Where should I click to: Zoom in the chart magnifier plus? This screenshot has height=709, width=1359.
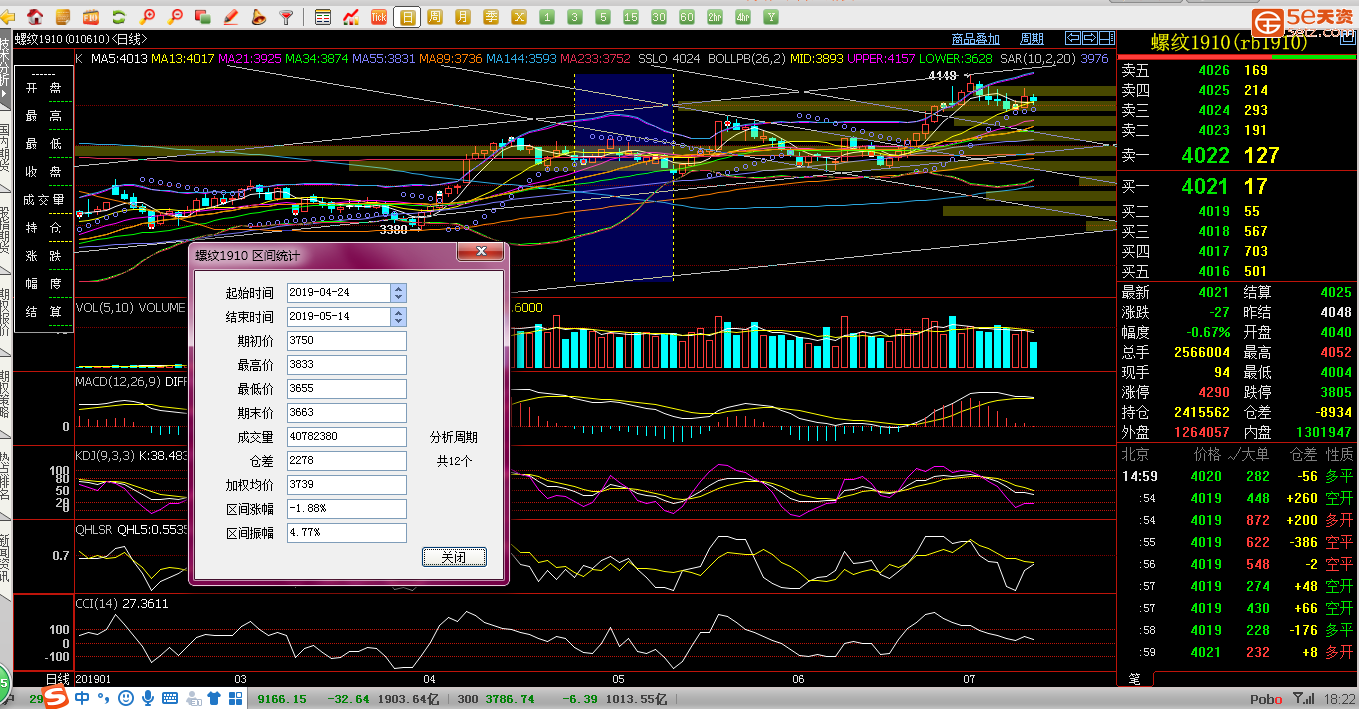[x=149, y=17]
